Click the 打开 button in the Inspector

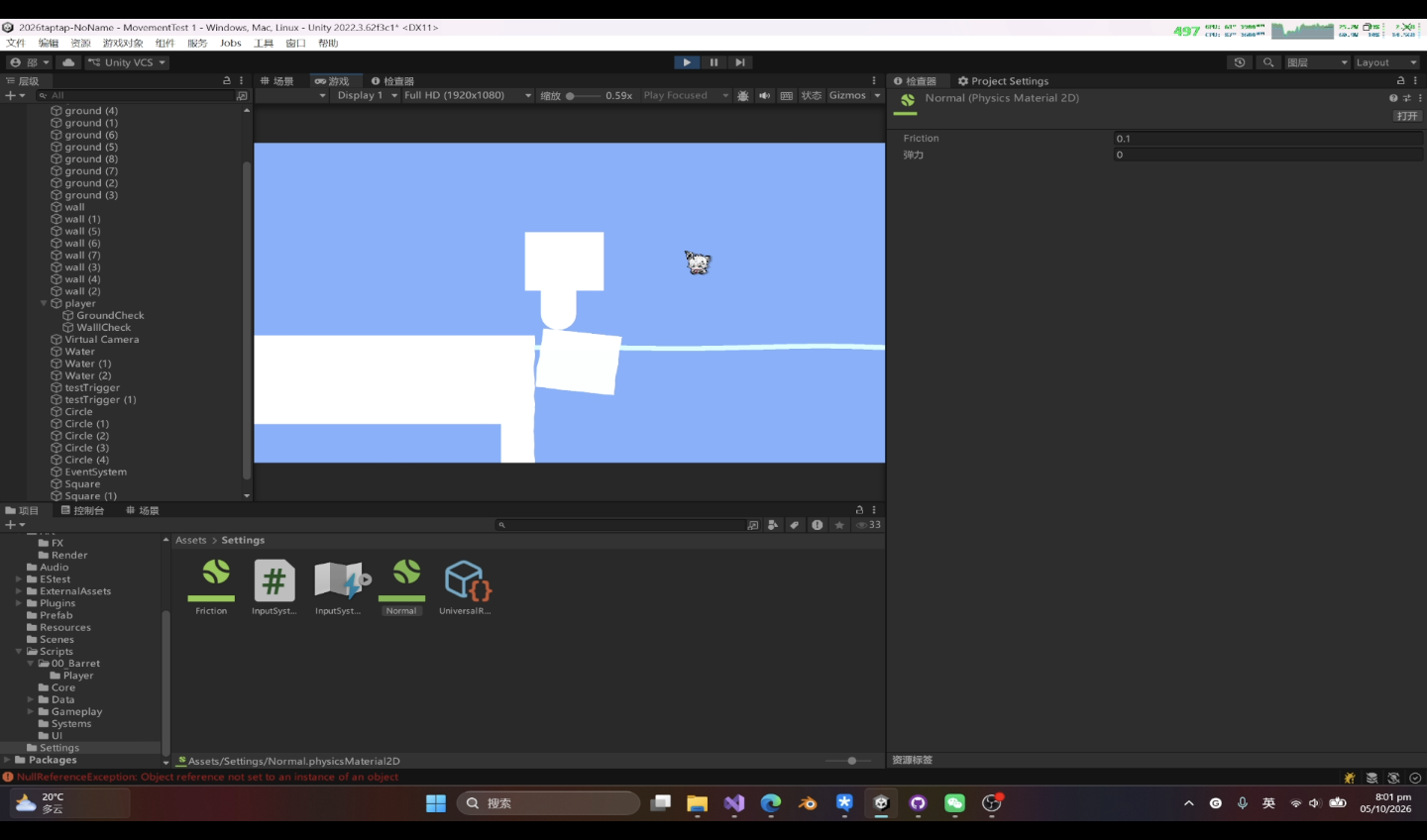1407,116
